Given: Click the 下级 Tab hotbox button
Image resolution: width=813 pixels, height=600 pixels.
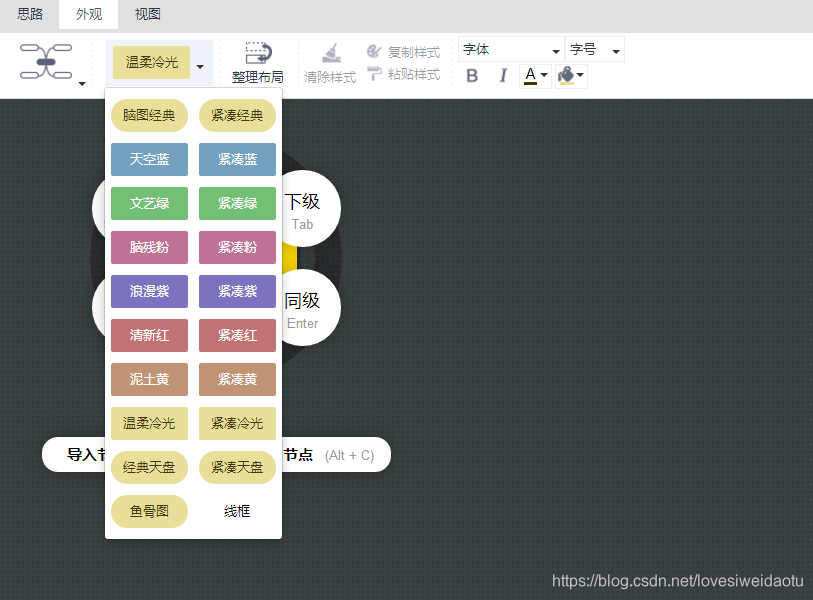Looking at the screenshot, I should (310, 209).
